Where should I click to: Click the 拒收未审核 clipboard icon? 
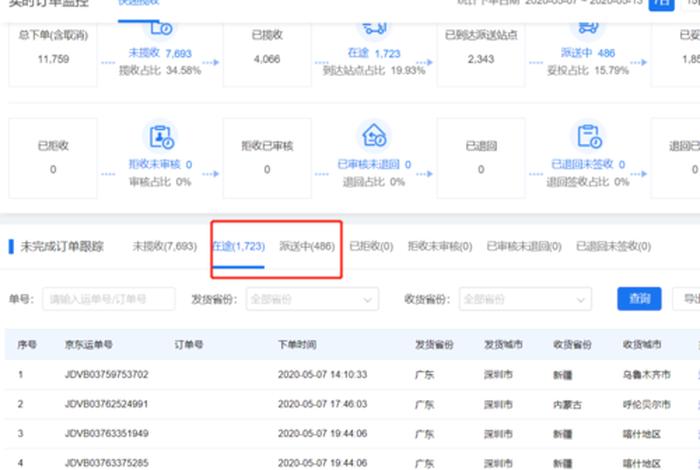(x=161, y=137)
